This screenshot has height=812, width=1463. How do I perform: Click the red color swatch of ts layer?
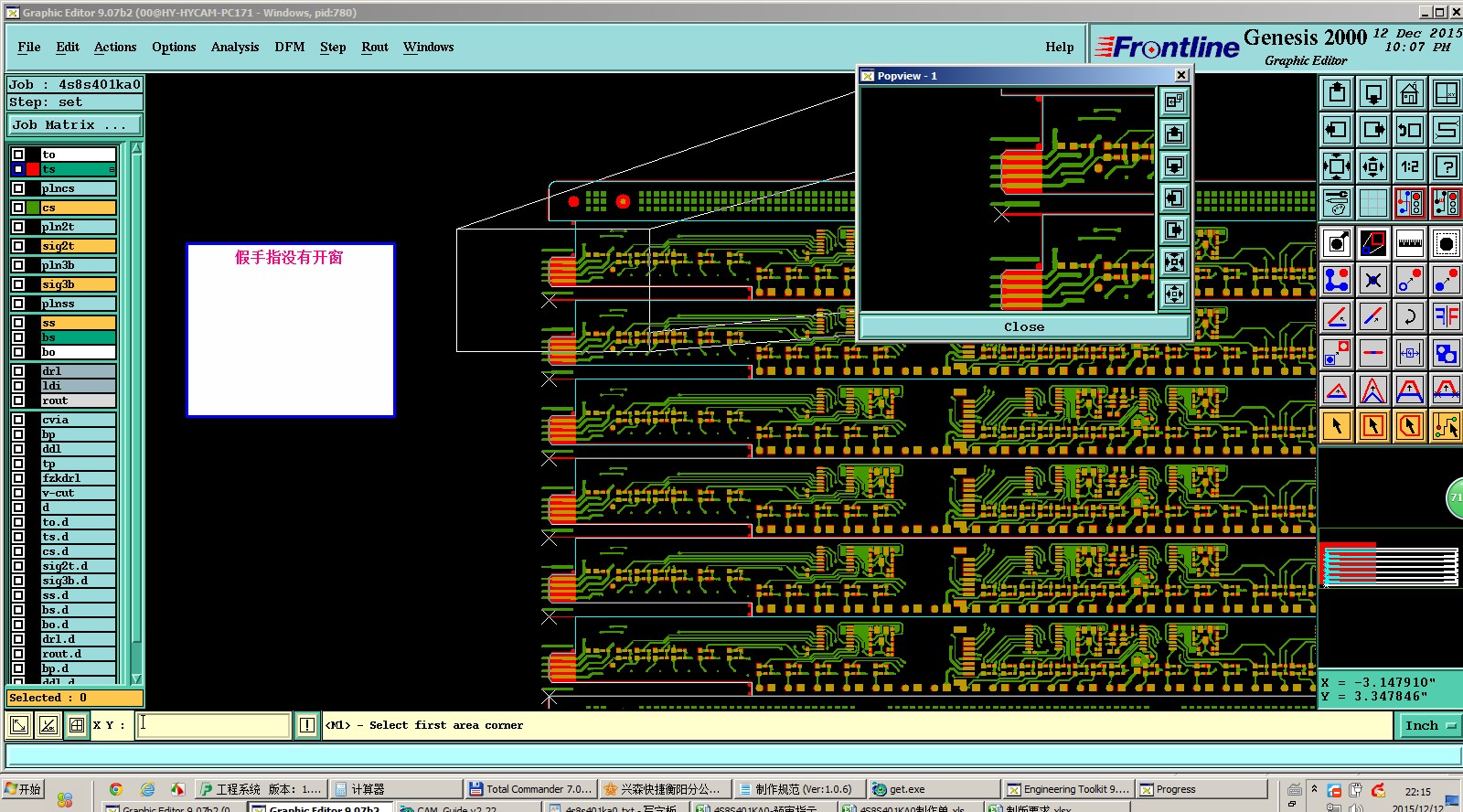(33, 169)
